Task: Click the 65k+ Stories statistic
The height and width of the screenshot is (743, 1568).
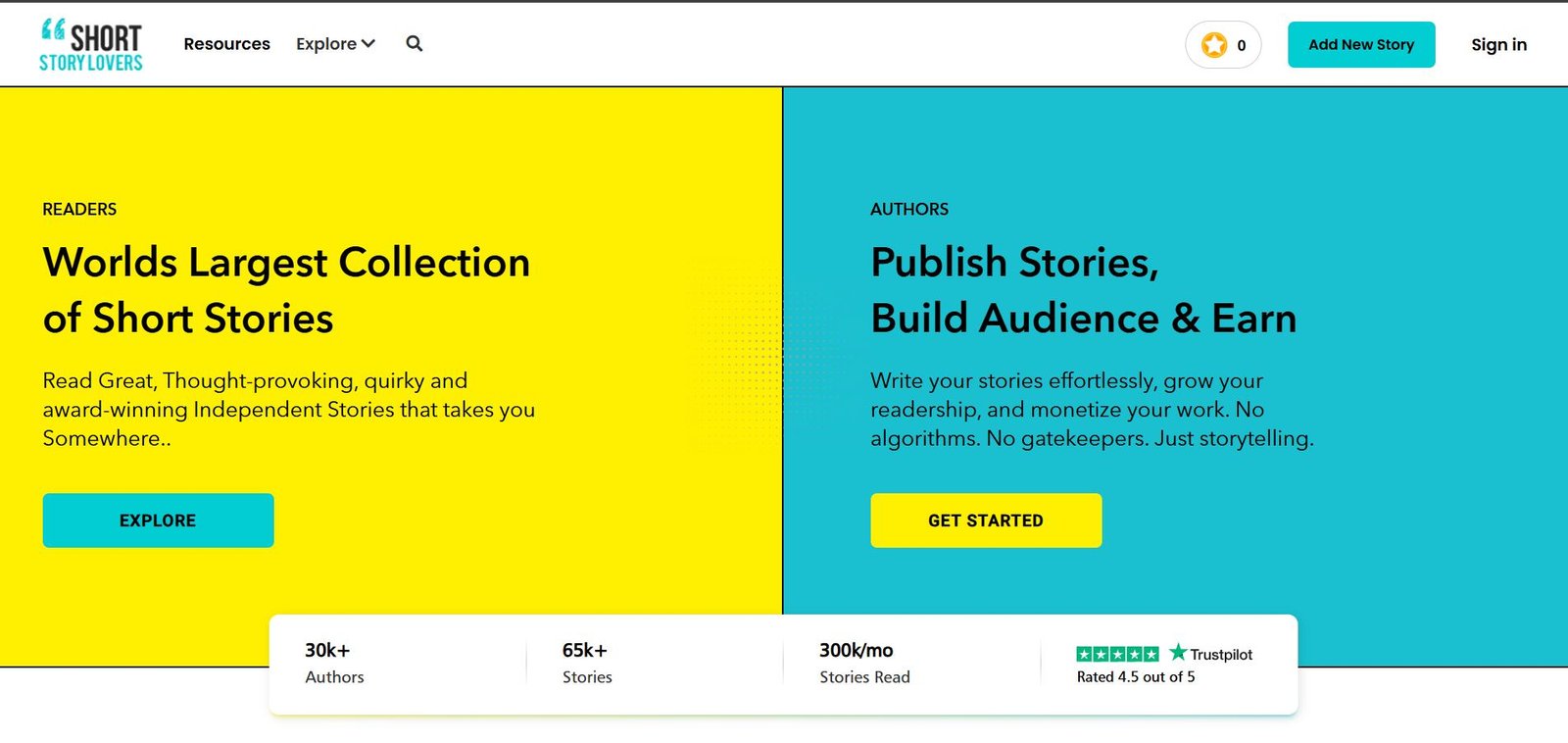Action: point(587,663)
